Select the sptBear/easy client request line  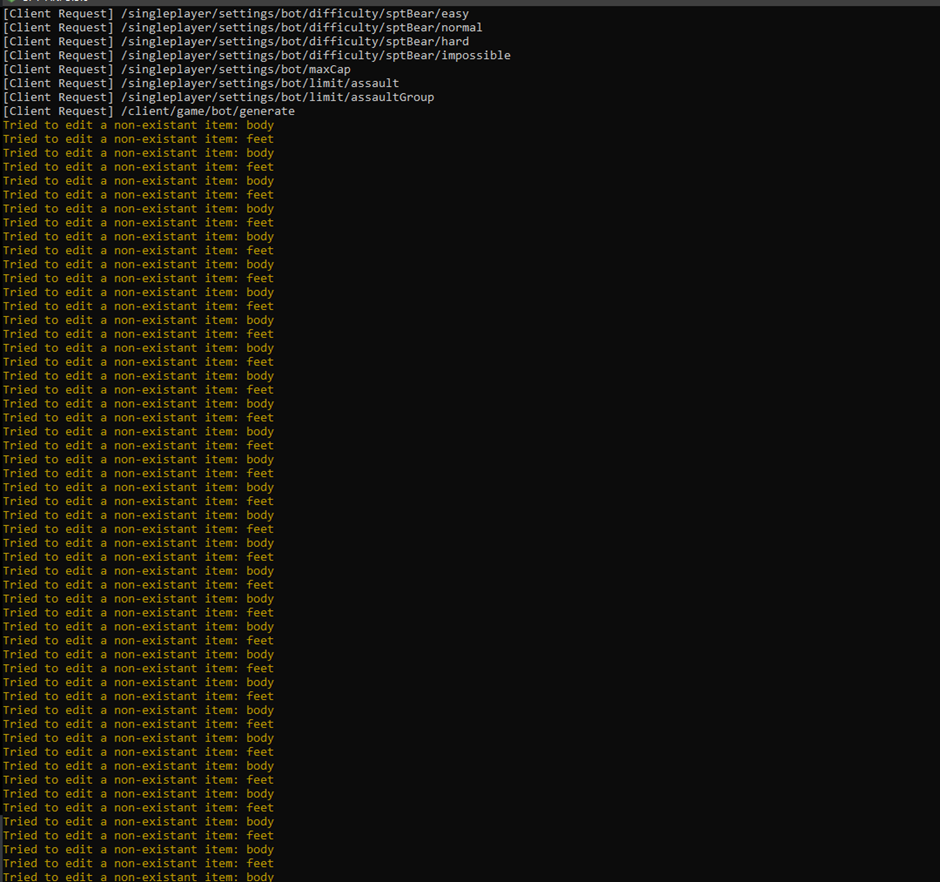point(236,14)
